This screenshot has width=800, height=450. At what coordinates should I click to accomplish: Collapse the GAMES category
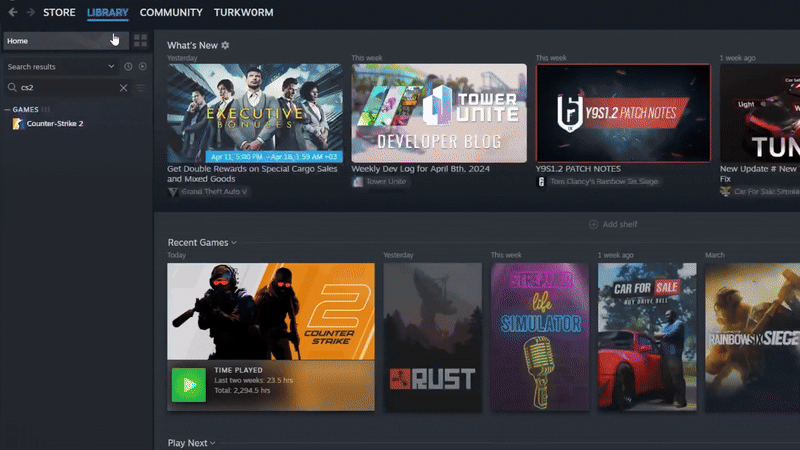click(7, 110)
